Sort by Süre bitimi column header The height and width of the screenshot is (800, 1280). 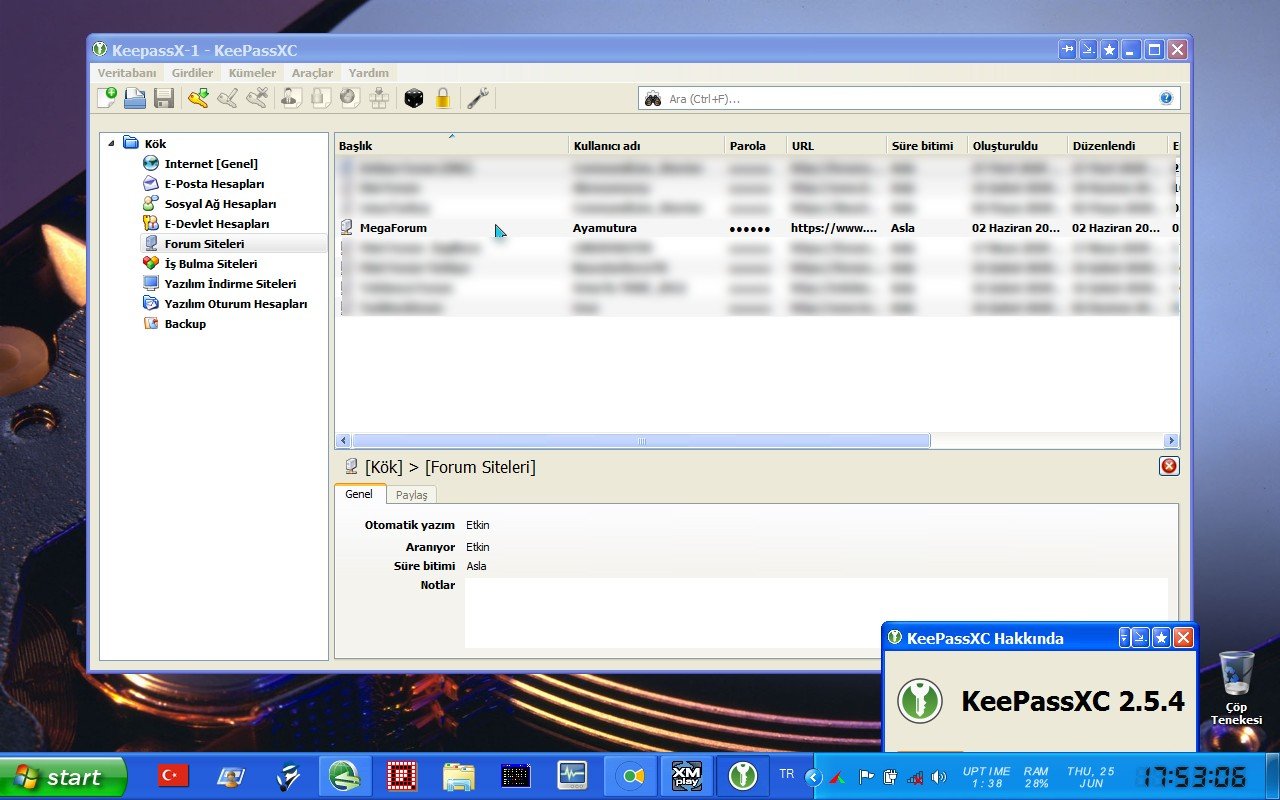coord(926,146)
